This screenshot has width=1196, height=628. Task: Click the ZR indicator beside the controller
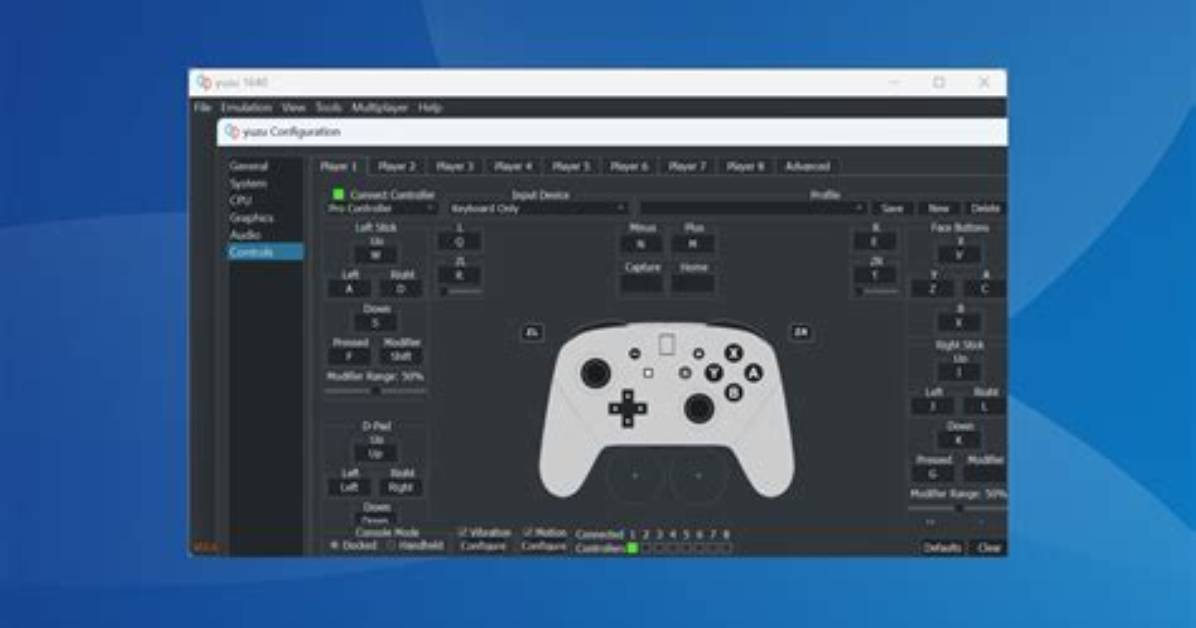click(x=801, y=332)
